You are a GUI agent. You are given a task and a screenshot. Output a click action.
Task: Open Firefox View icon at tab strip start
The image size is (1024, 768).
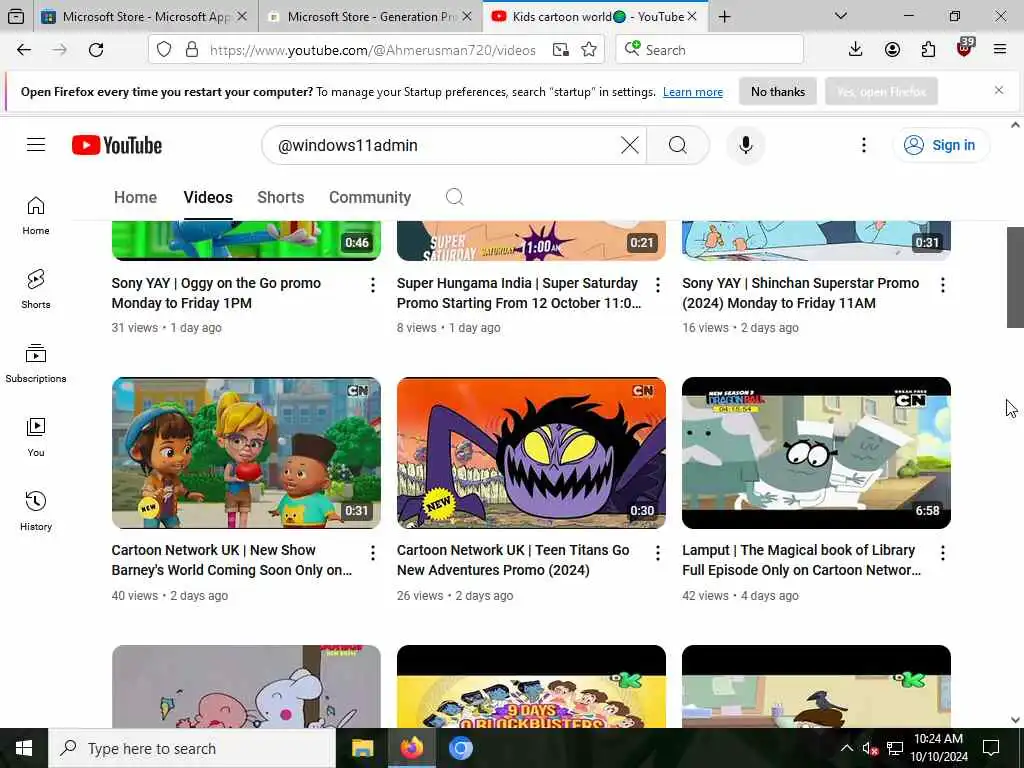point(16,17)
